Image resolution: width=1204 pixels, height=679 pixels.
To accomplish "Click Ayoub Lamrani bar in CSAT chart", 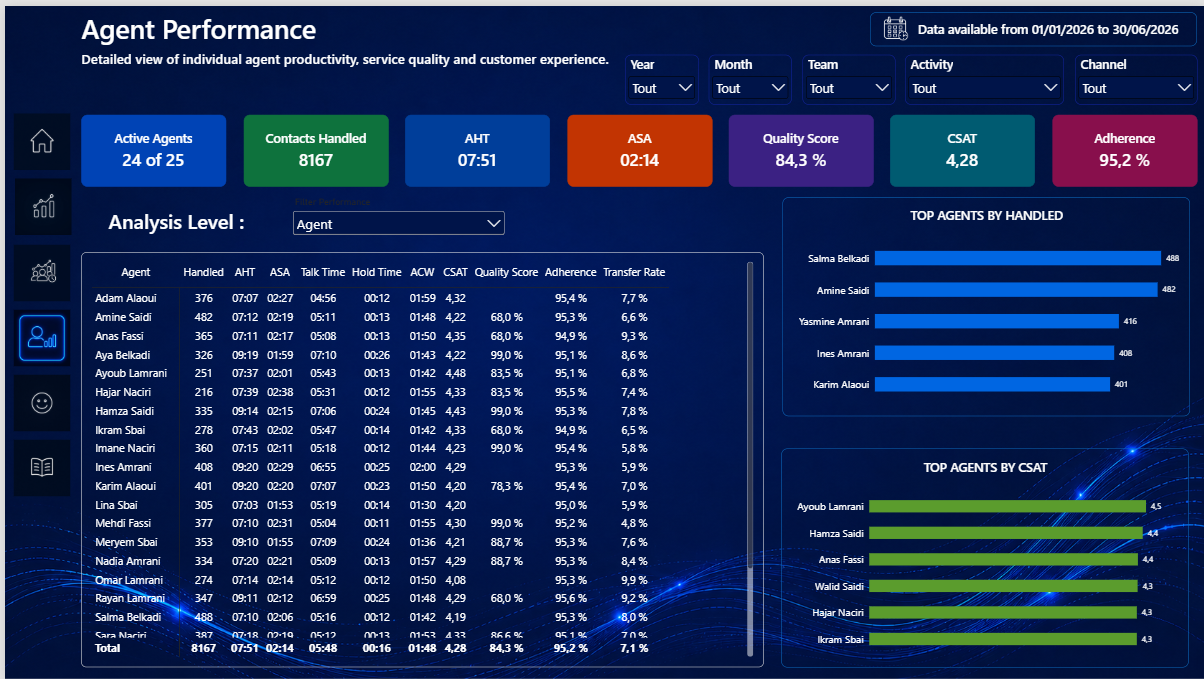I will coord(1008,506).
